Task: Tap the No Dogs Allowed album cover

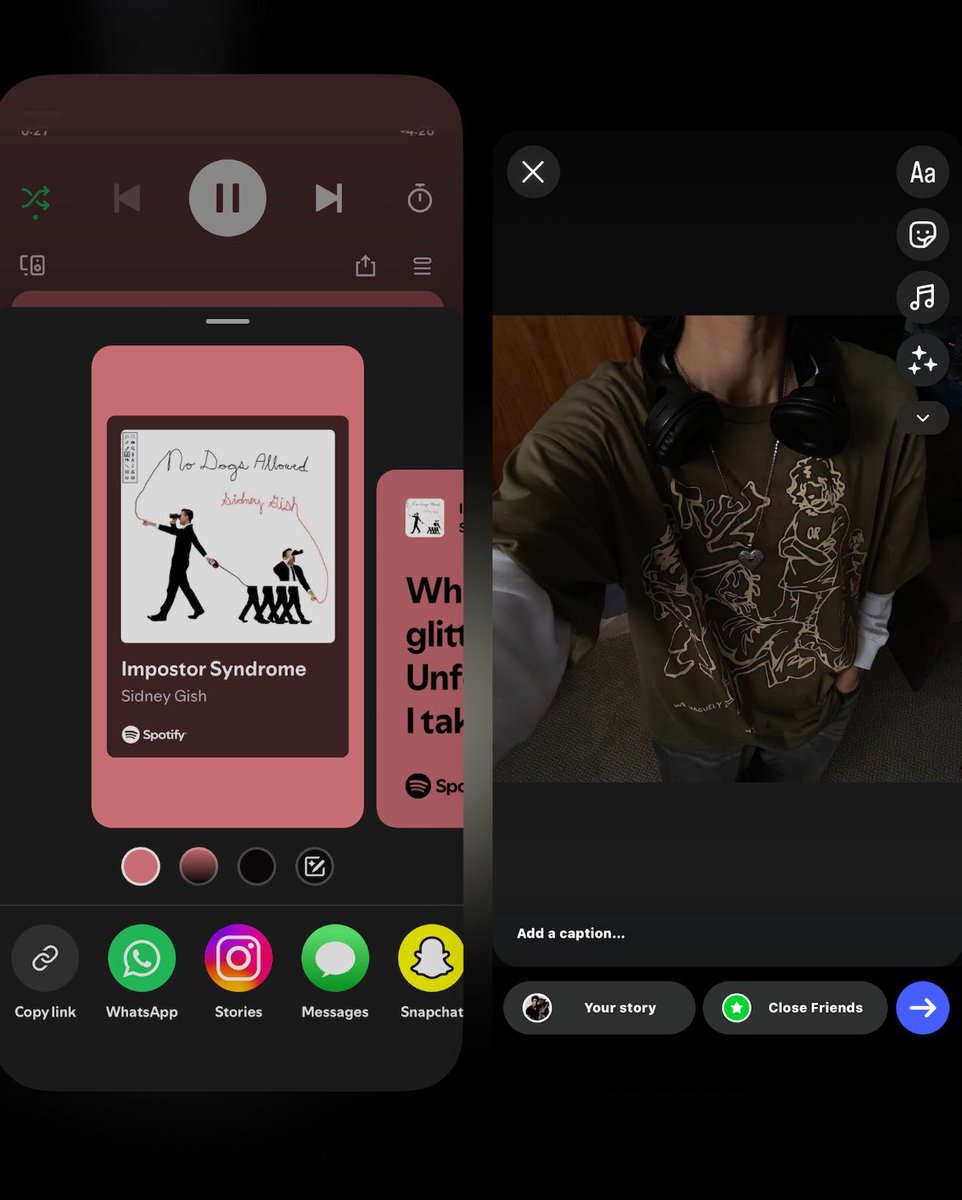Action: 228,536
